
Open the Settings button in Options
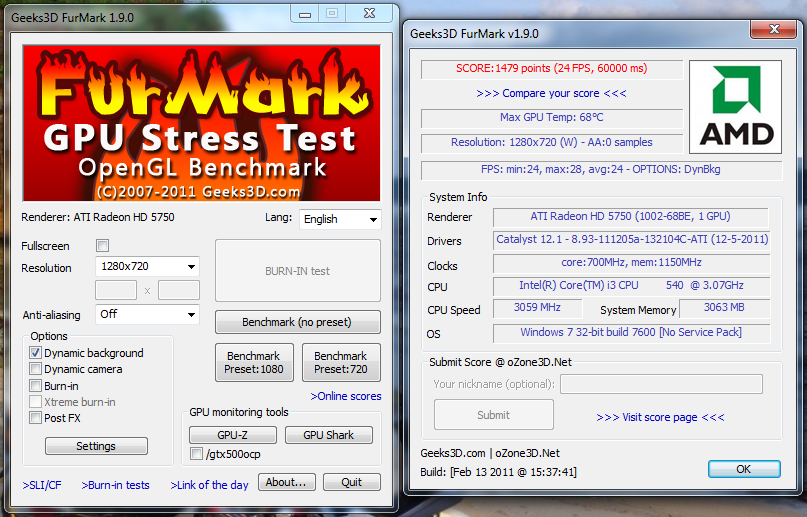point(96,446)
